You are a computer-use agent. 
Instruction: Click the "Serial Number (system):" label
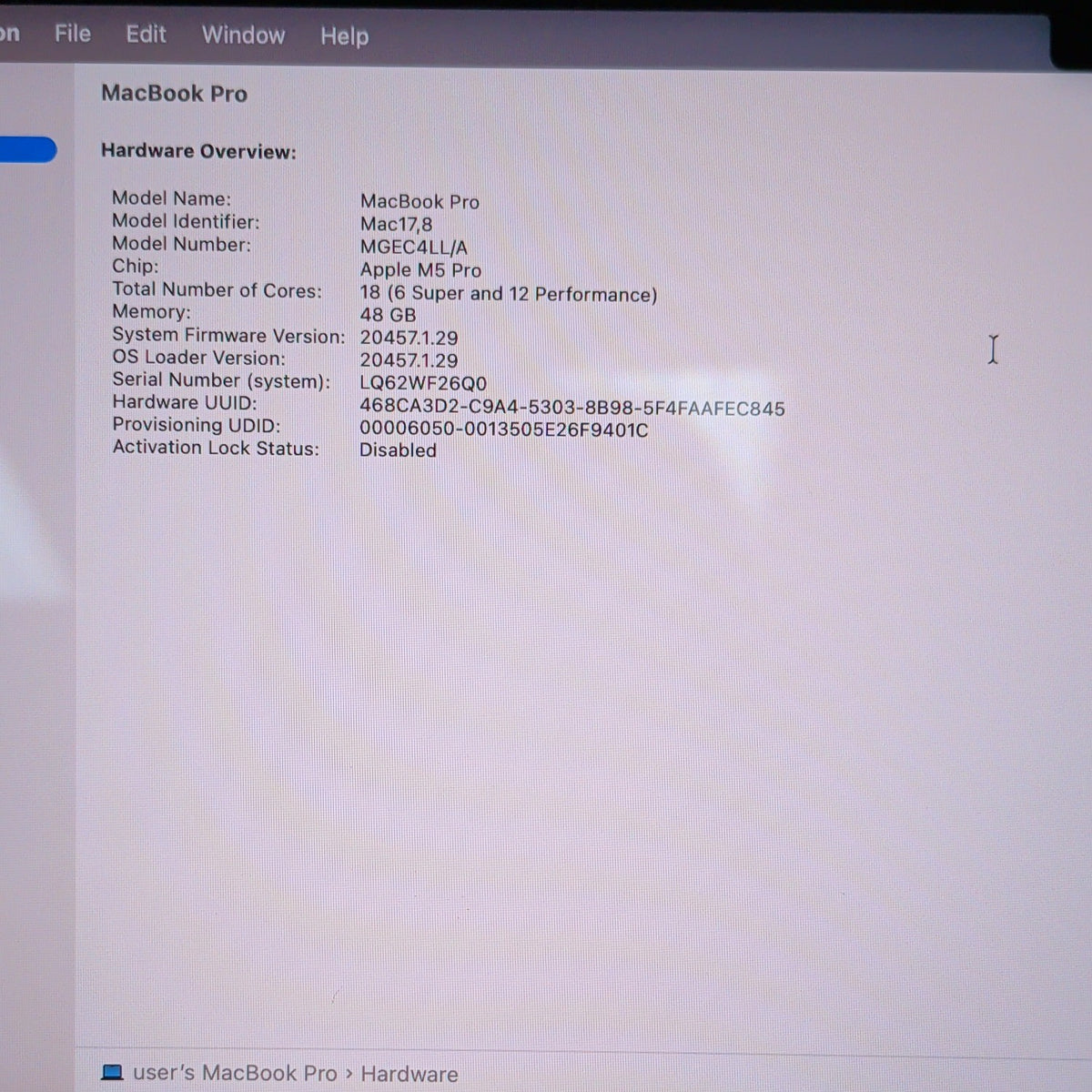[221, 380]
